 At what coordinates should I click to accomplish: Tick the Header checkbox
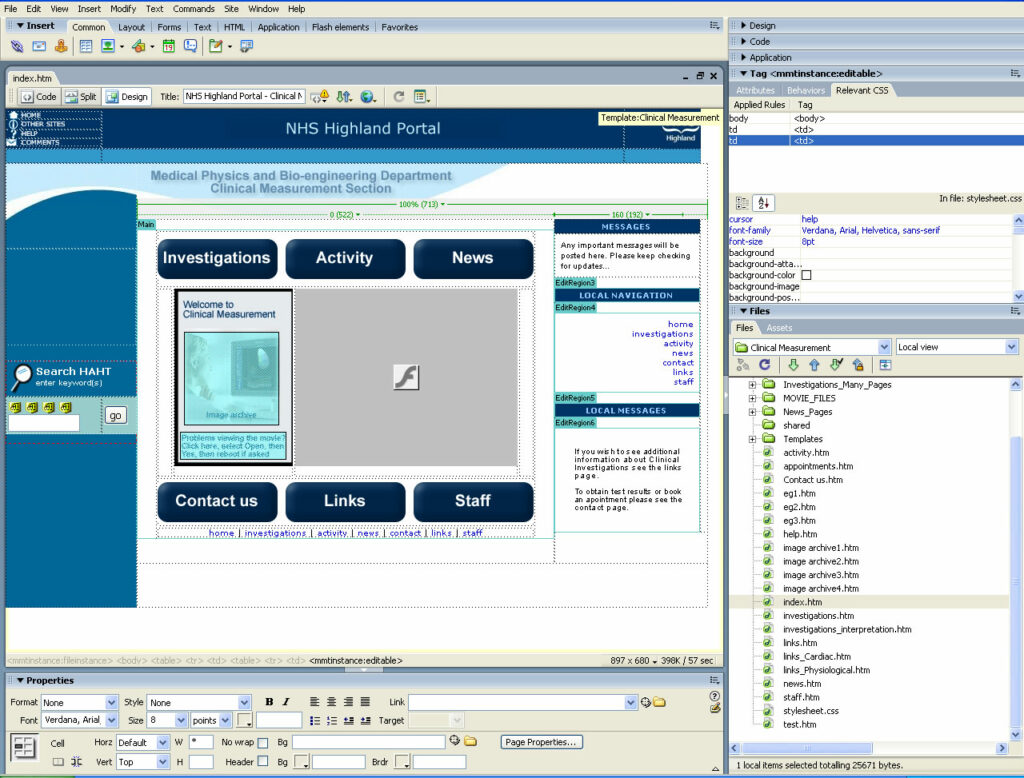[263, 762]
